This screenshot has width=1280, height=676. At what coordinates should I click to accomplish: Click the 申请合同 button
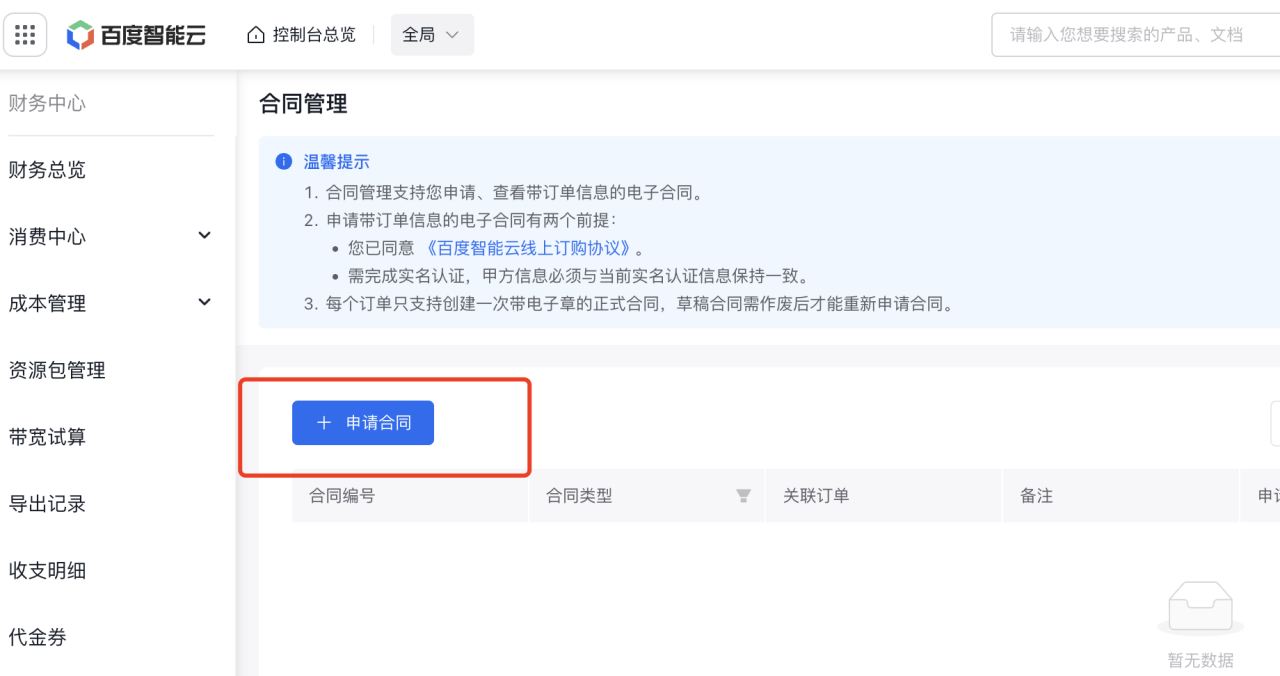click(362, 422)
